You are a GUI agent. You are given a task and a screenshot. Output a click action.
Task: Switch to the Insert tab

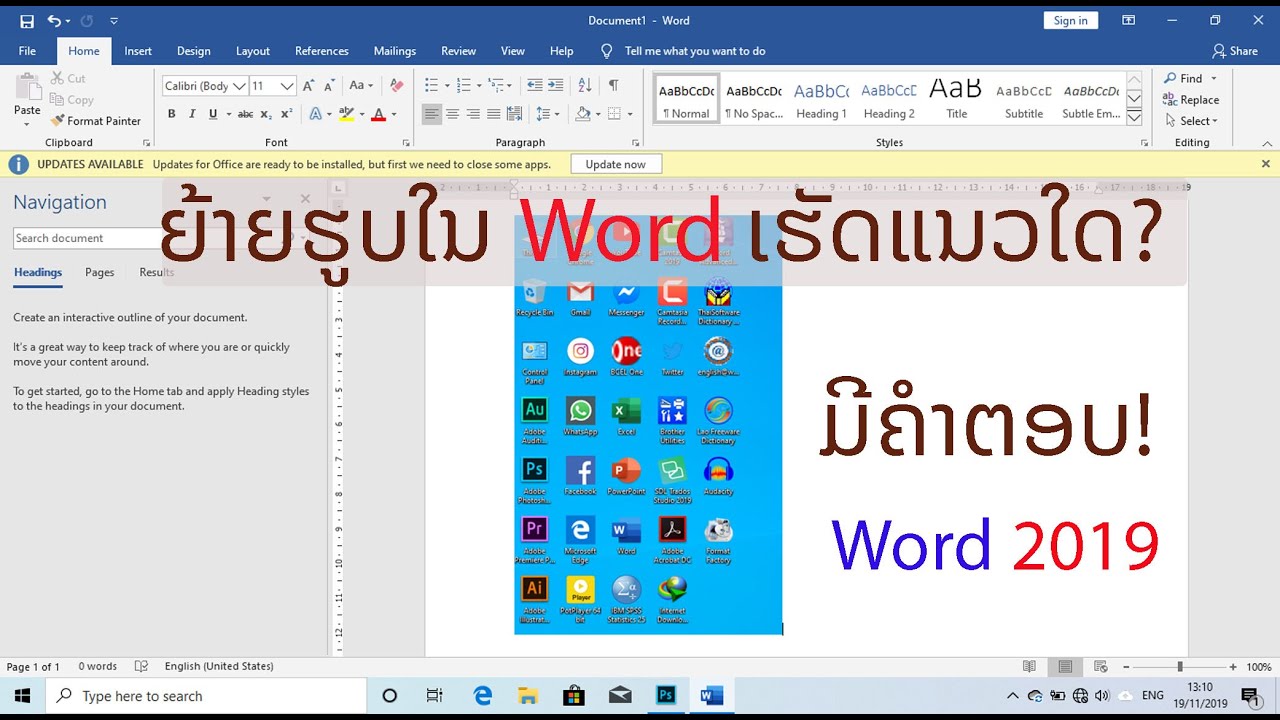tap(138, 51)
